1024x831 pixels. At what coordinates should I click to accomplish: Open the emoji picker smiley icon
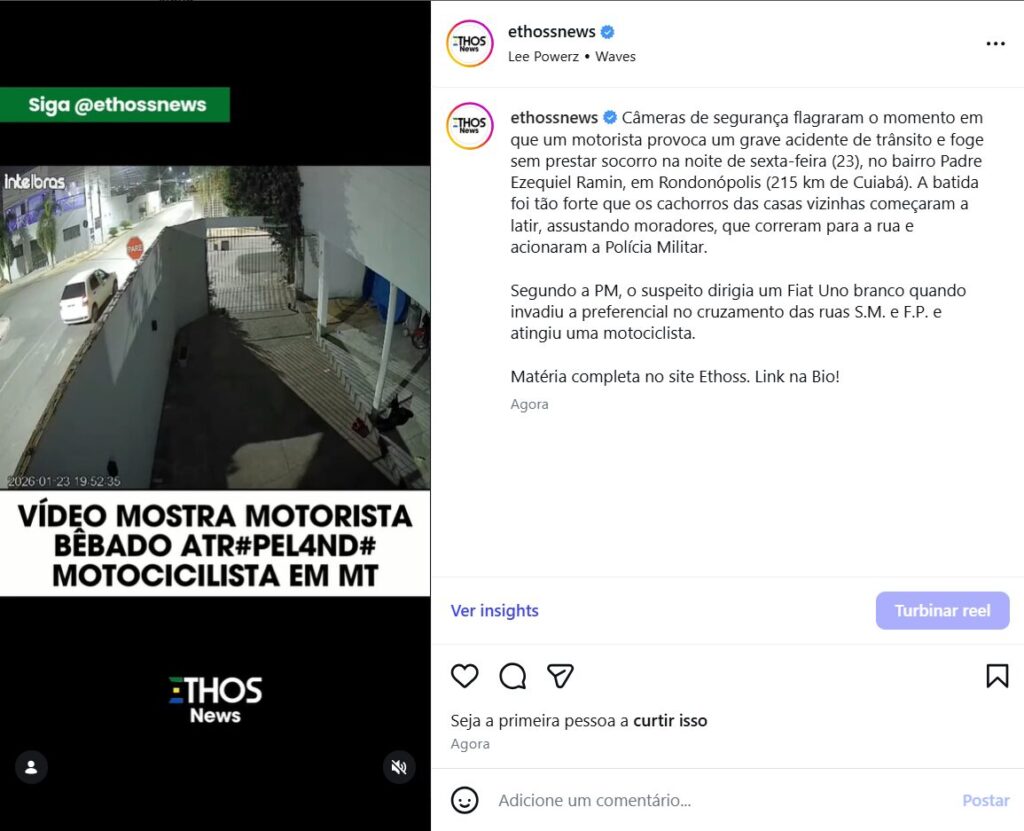tap(464, 800)
